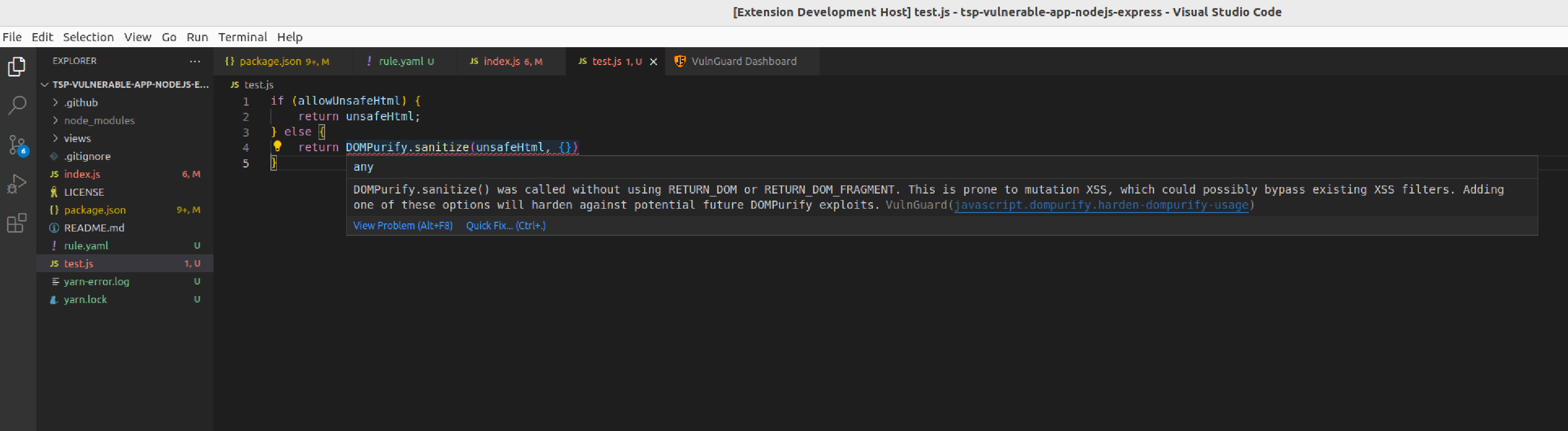The image size is (1568, 431).
Task: Open the Terminal menu
Action: point(242,37)
